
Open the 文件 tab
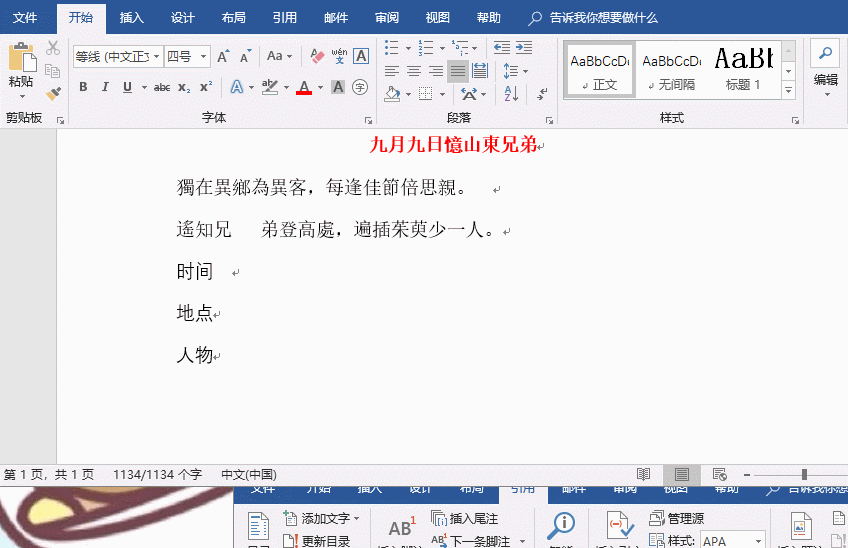pos(25,18)
